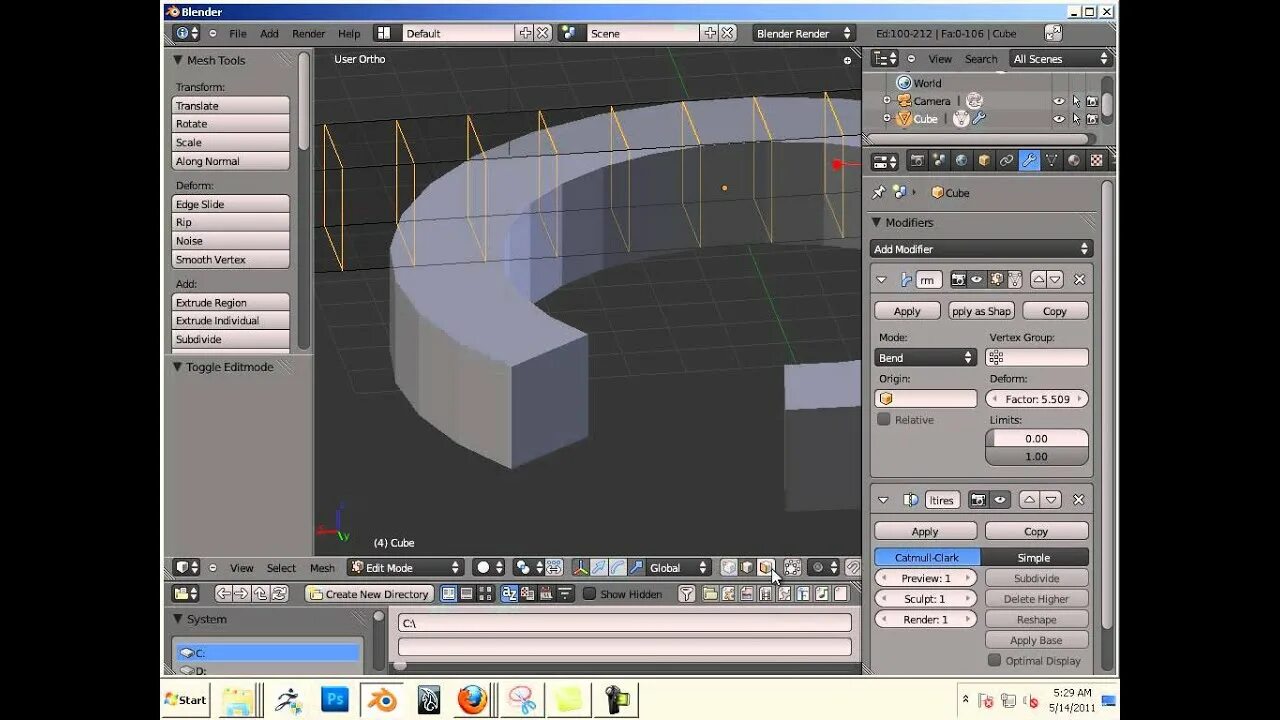Open the World properties globe icon

click(962, 161)
